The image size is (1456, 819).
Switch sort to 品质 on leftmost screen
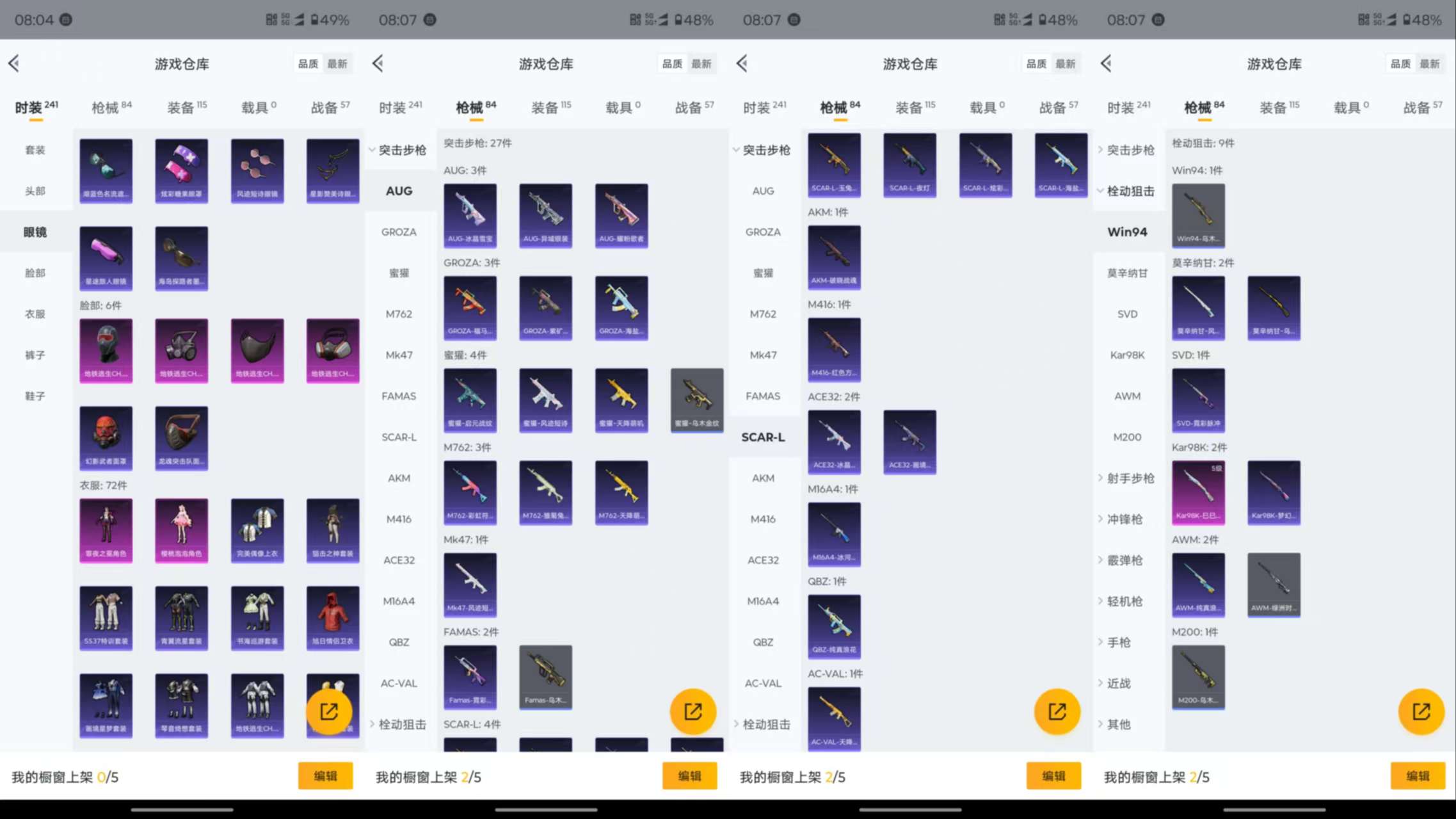pos(308,63)
